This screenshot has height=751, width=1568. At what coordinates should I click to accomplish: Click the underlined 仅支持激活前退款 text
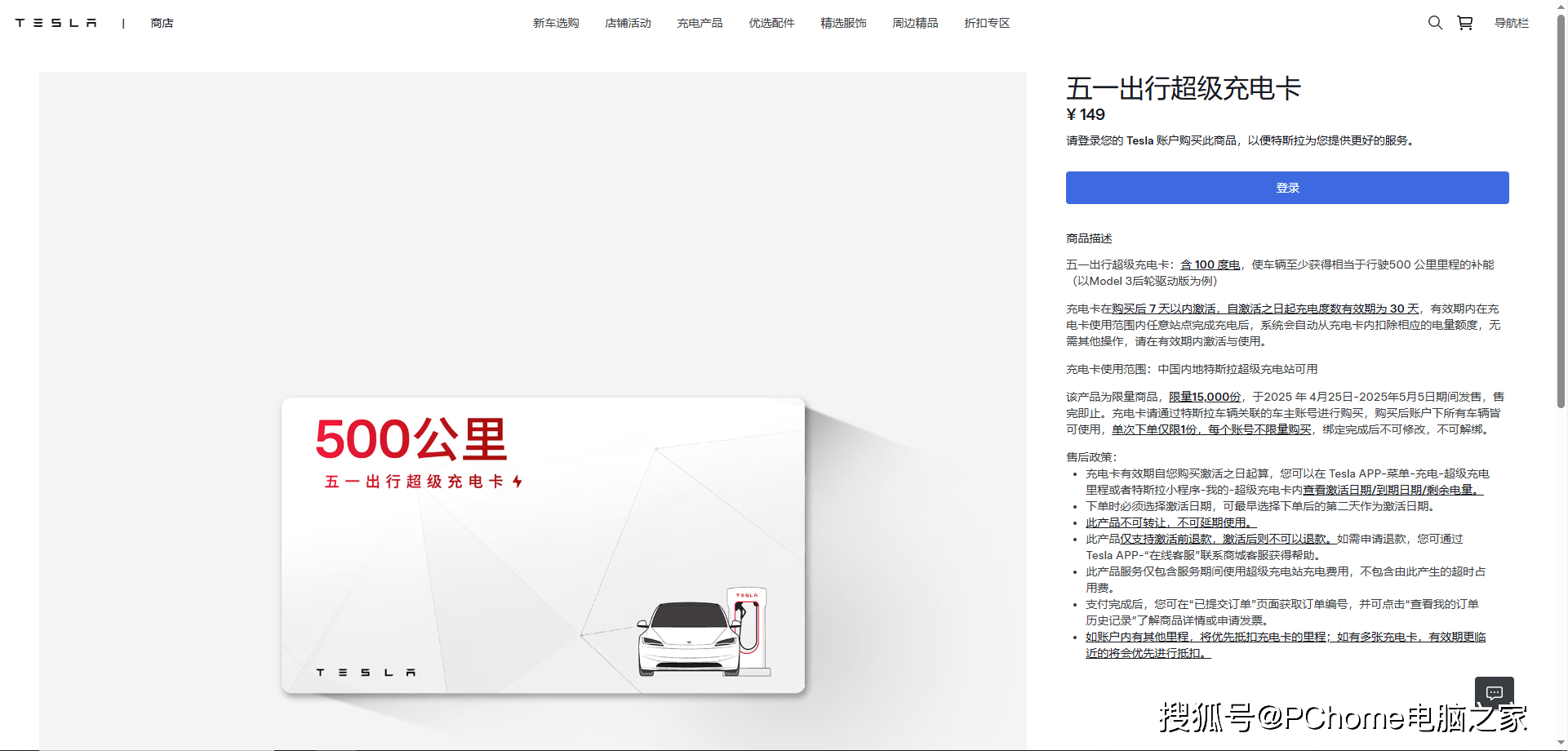click(1166, 539)
